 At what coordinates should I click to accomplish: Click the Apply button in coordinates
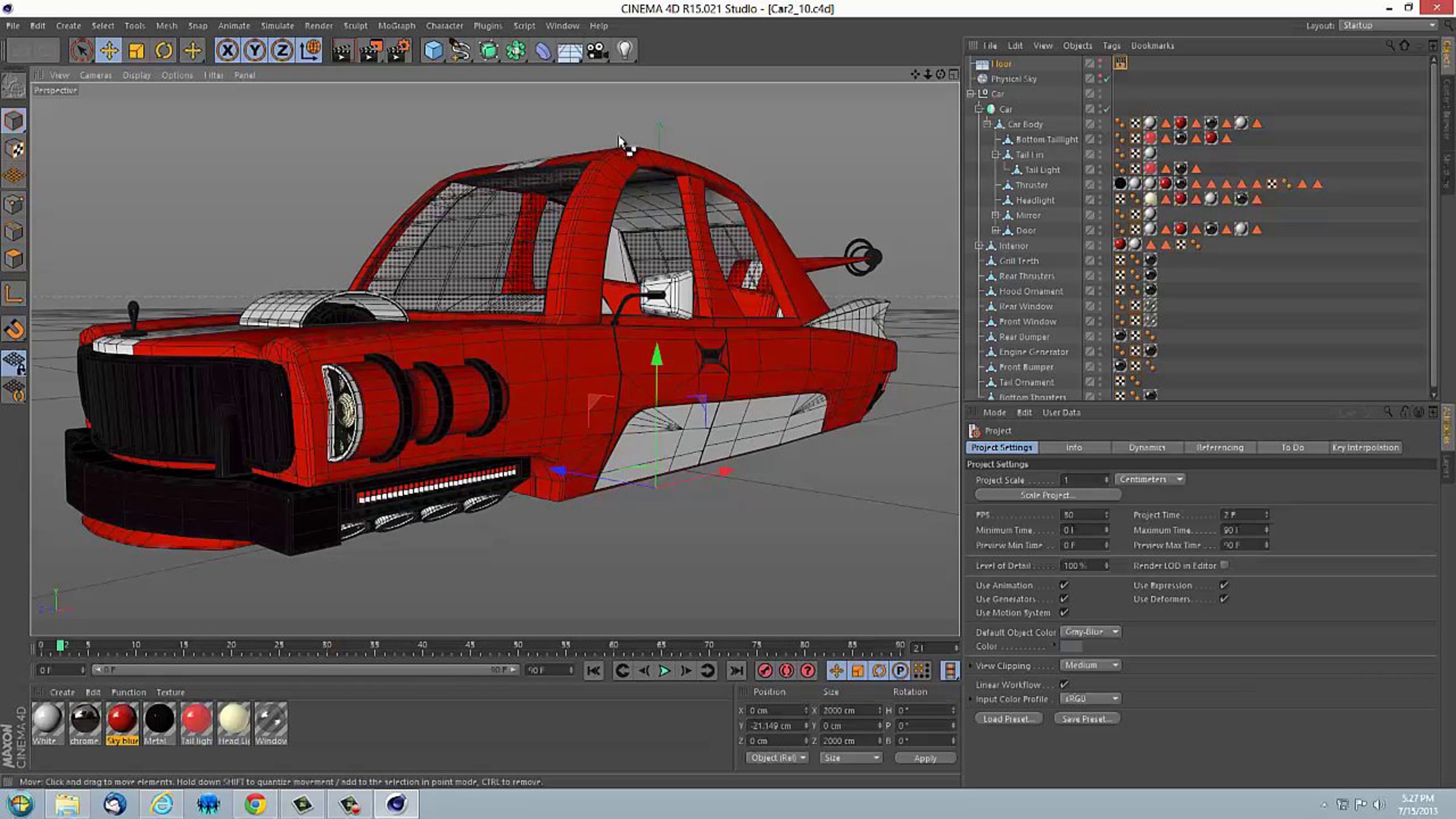click(925, 758)
